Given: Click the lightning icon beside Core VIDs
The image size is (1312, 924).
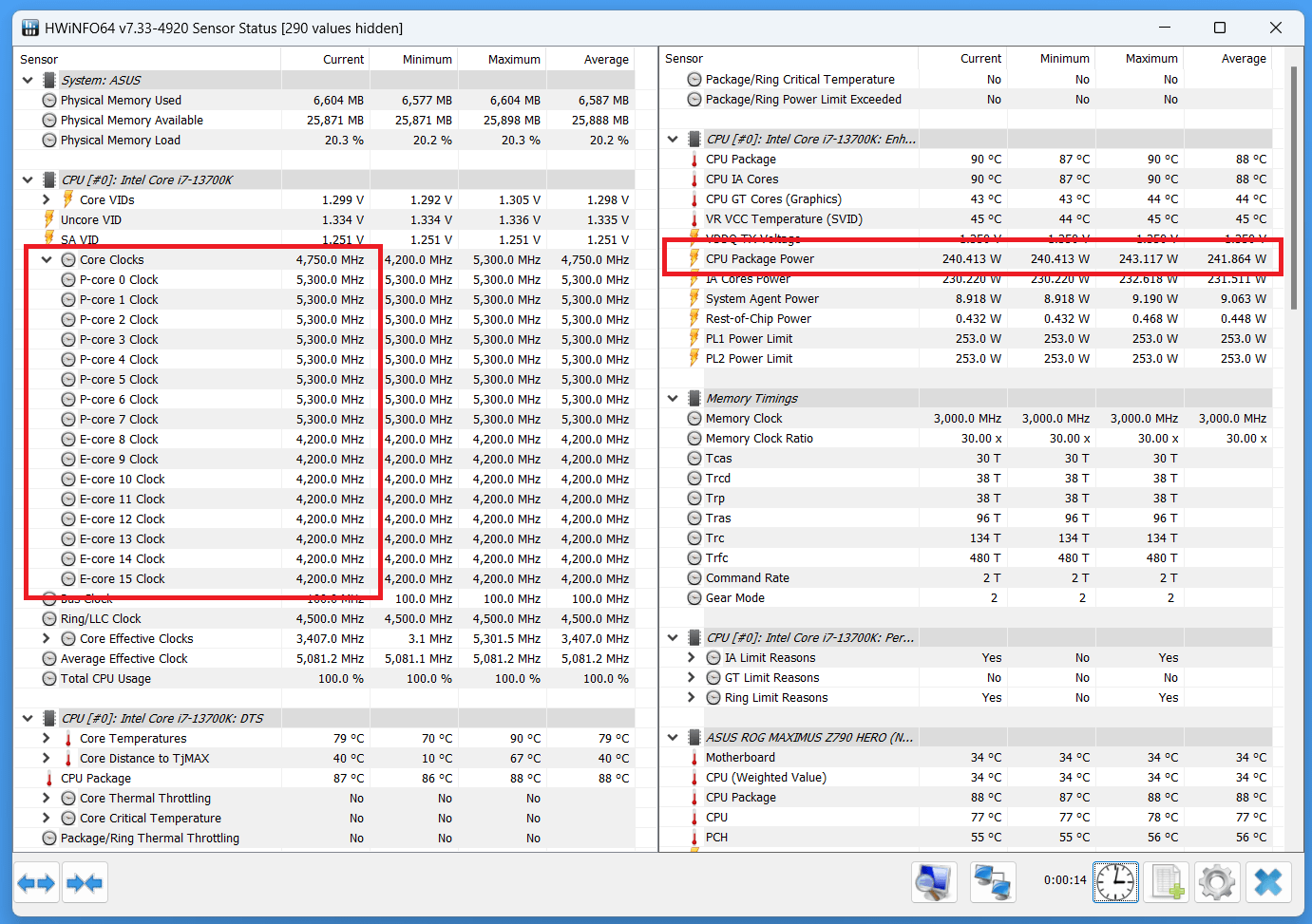Looking at the screenshot, I should pos(68,199).
